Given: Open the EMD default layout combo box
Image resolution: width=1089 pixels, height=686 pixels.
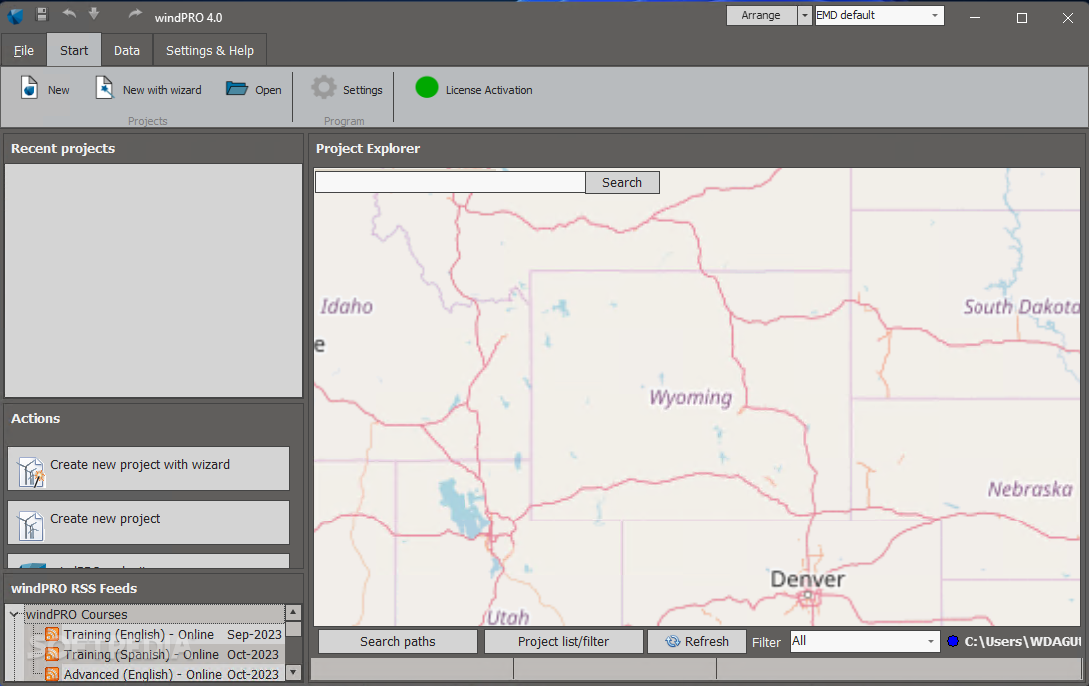Looking at the screenshot, I should (x=879, y=15).
